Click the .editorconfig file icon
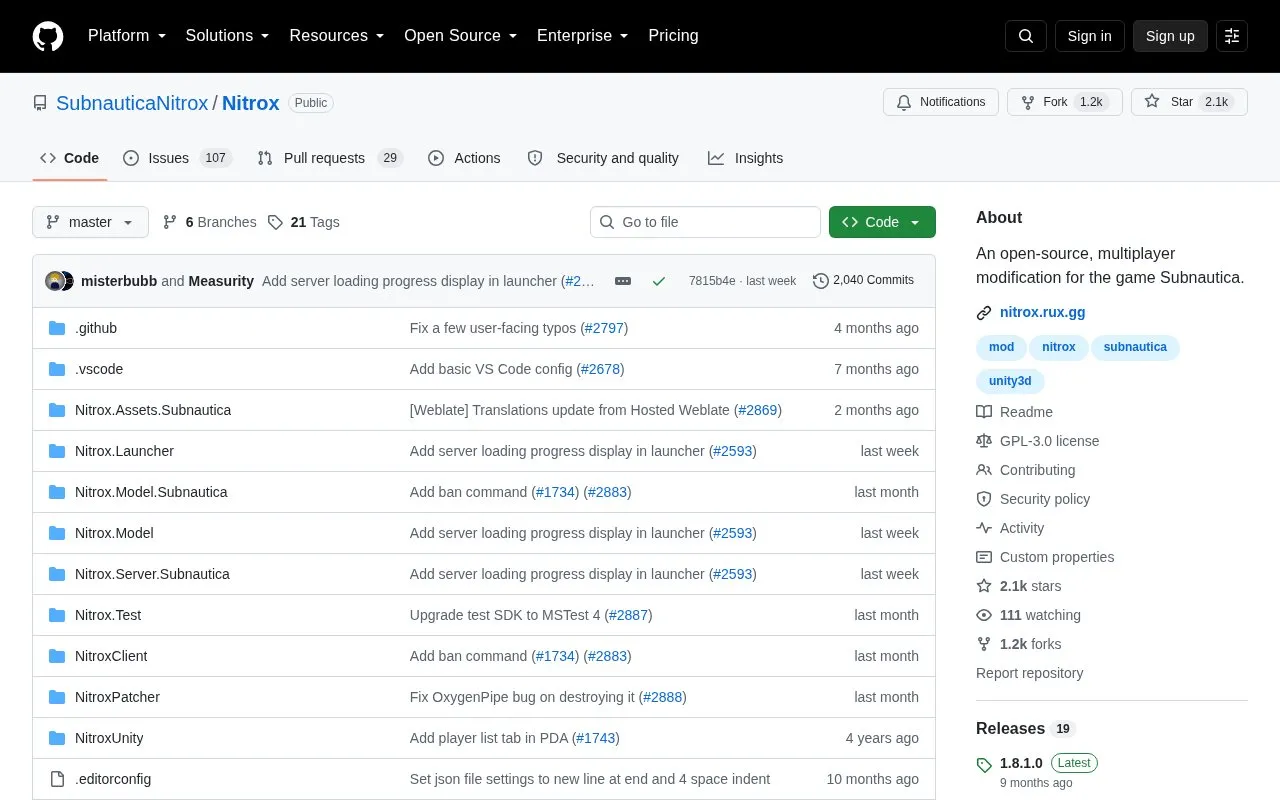 click(x=57, y=779)
